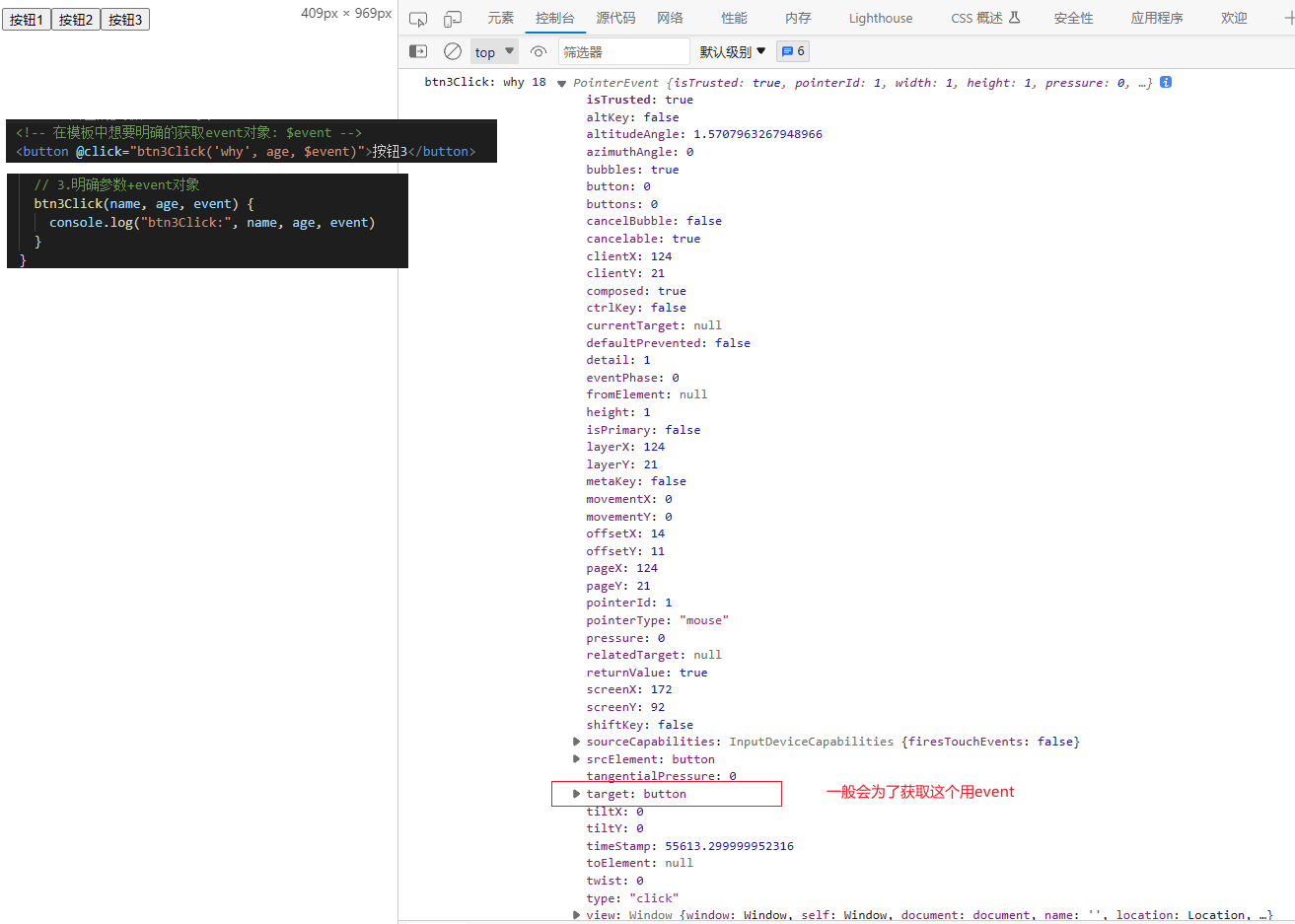Select the pointerType: "mouse" row
The image size is (1295, 924).
658,620
